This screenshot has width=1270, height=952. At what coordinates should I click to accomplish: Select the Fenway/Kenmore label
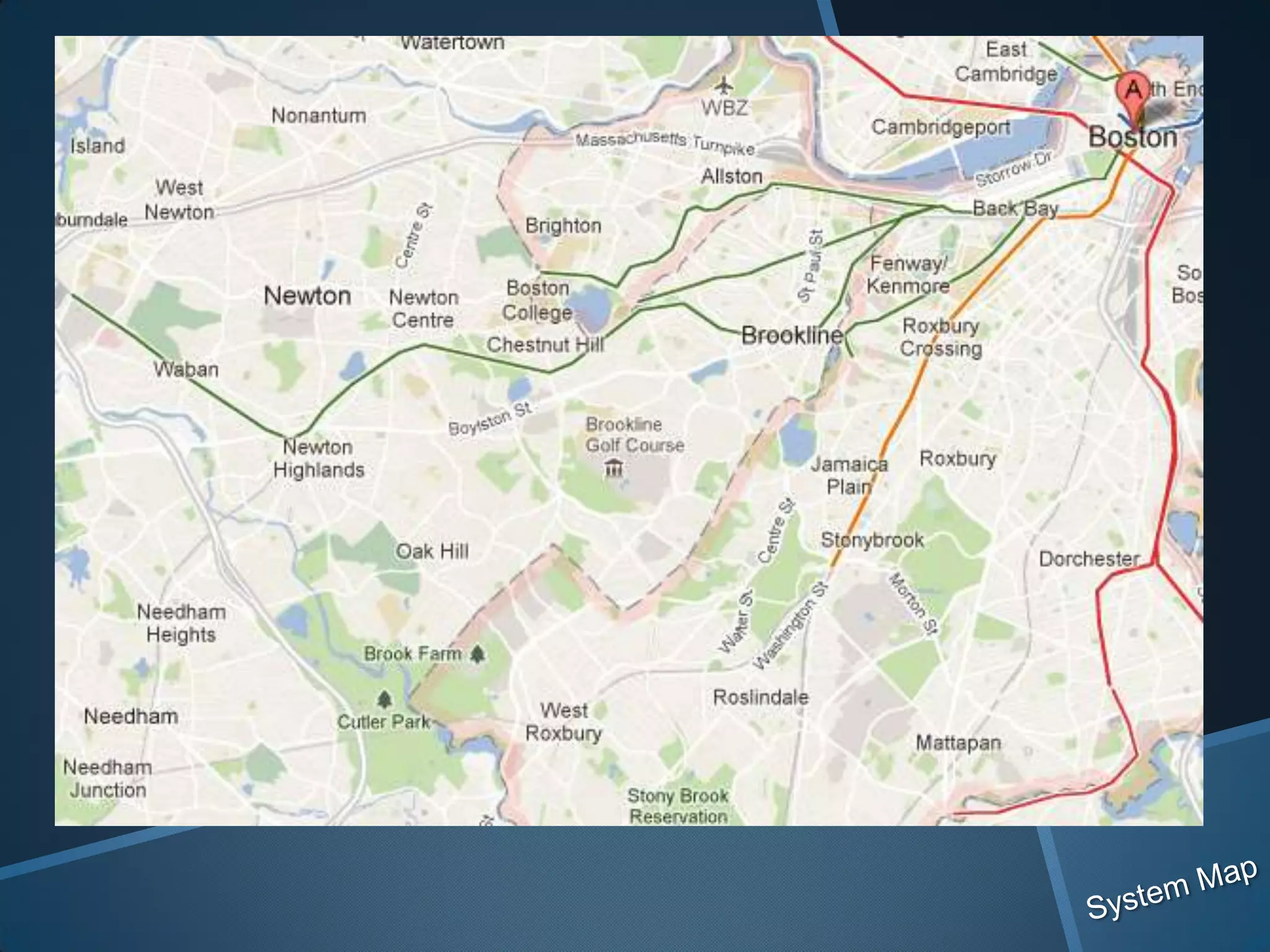[908, 275]
